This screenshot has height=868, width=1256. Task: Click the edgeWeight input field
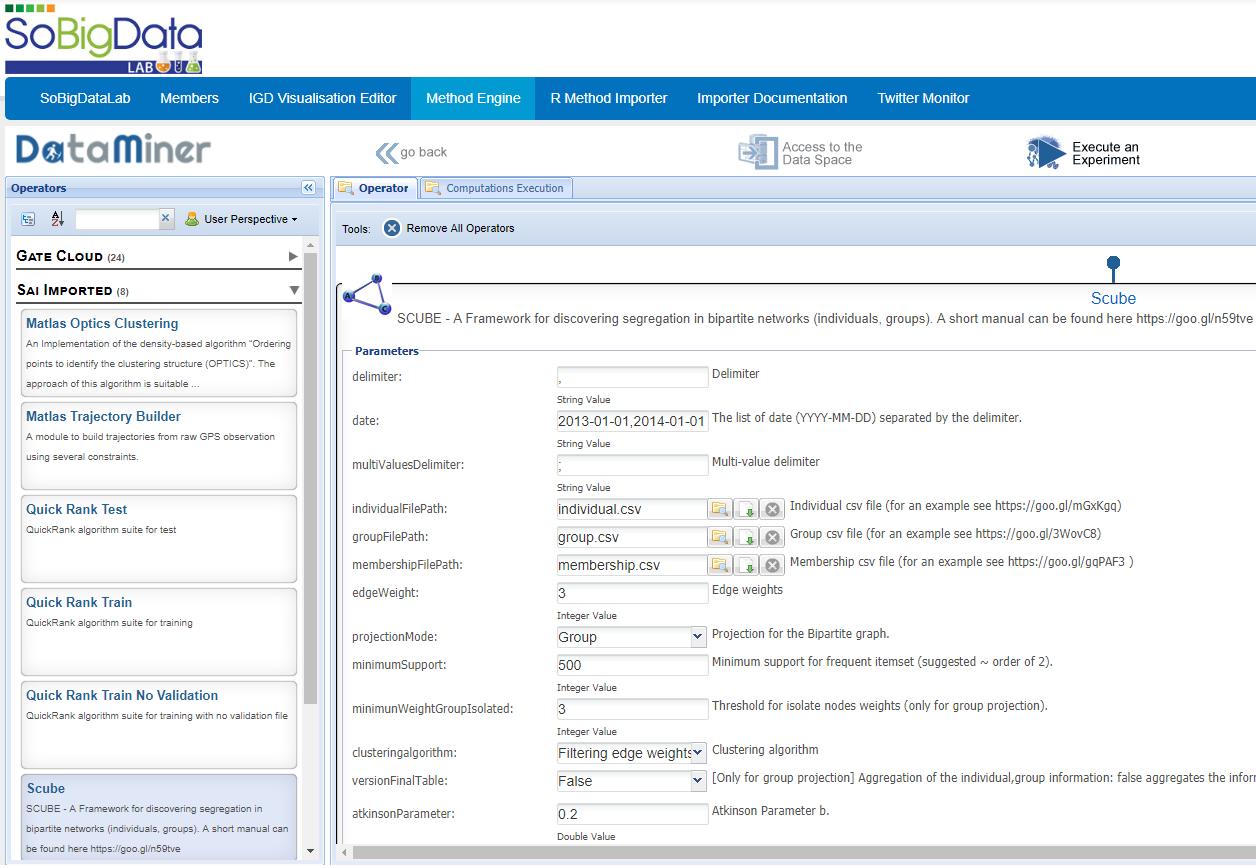[632, 593]
